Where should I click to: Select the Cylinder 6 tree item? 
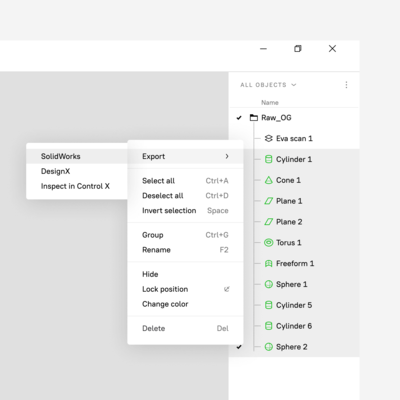tap(294, 326)
